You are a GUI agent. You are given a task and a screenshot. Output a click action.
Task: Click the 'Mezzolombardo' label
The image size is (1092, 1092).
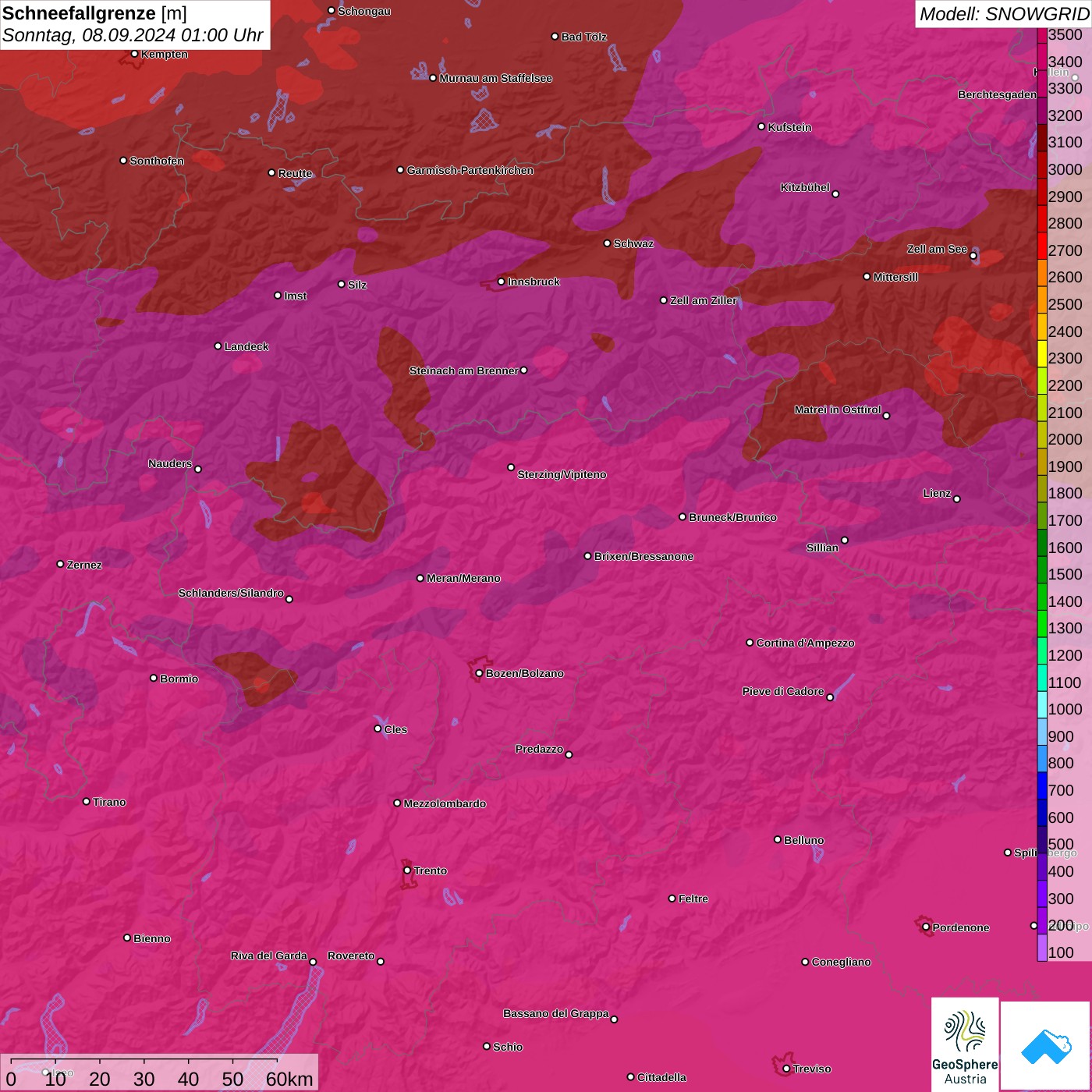pyautogui.click(x=445, y=803)
